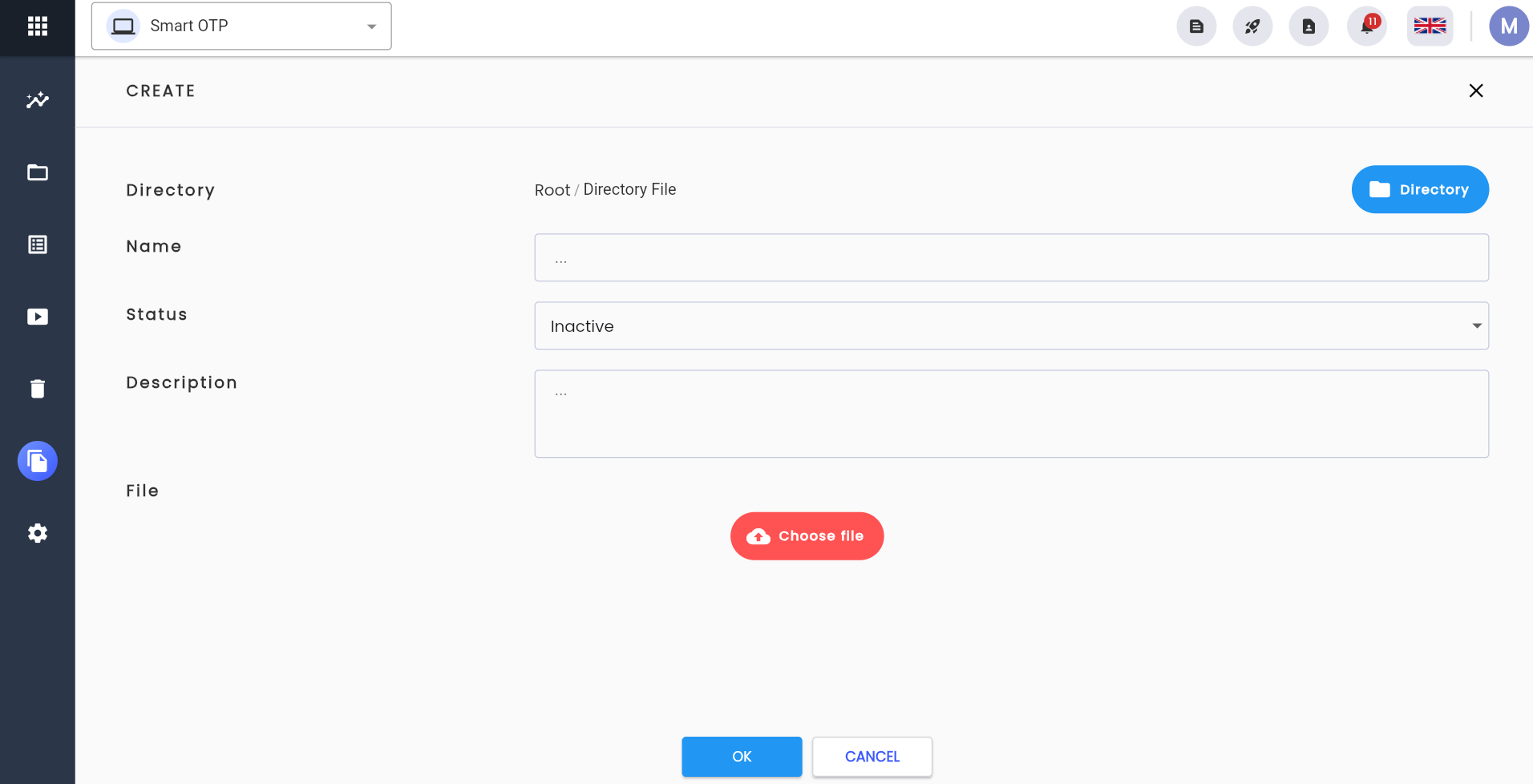The image size is (1533, 784).
Task: Click the document icon in header
Action: coord(1196,26)
